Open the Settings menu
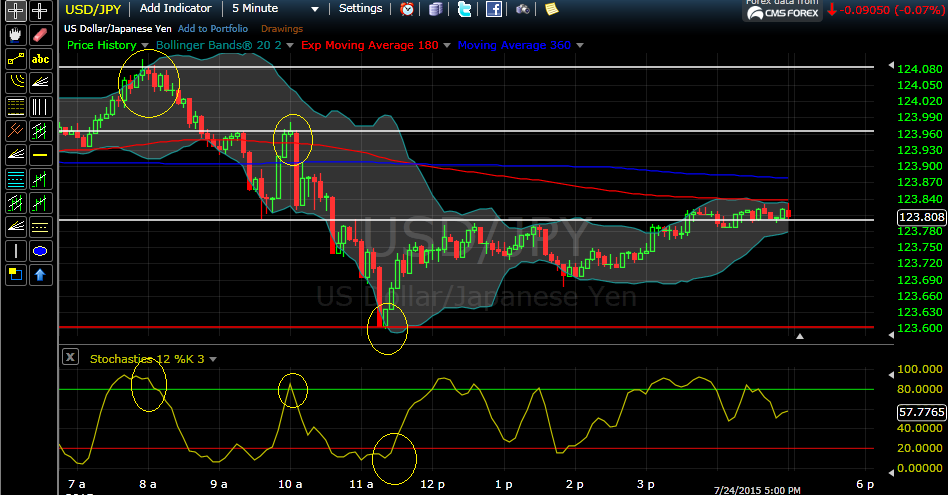The height and width of the screenshot is (495, 948). 360,8
